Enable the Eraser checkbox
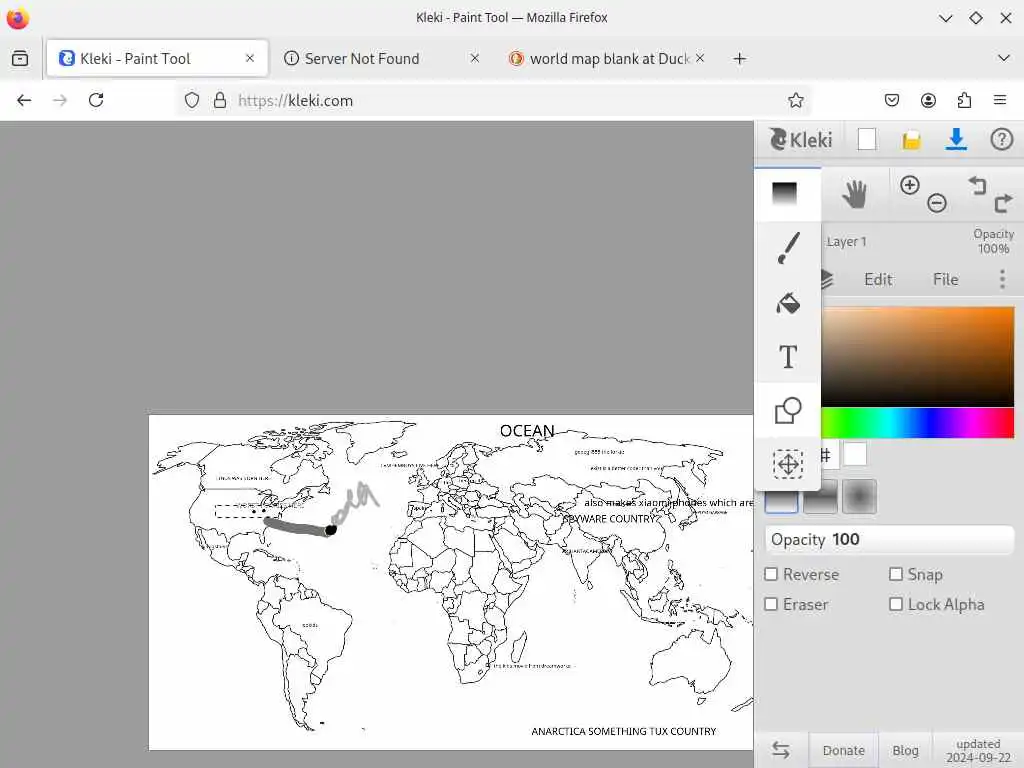 click(771, 604)
